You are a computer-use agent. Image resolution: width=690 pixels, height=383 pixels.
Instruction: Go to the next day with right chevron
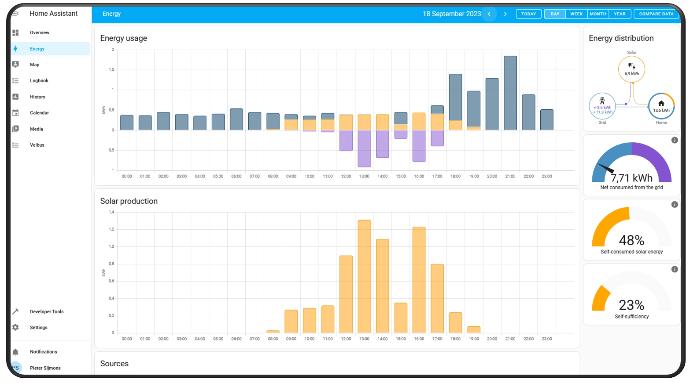coord(505,14)
